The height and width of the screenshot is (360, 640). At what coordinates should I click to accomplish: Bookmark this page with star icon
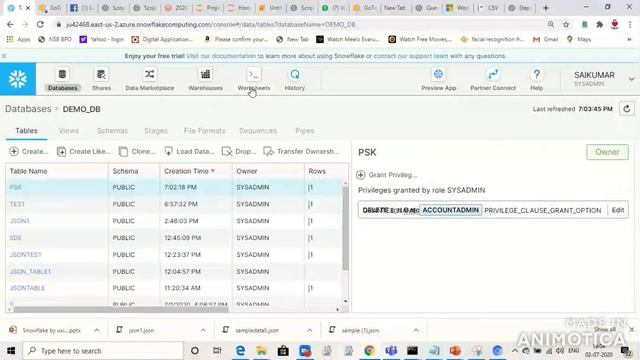click(x=566, y=24)
